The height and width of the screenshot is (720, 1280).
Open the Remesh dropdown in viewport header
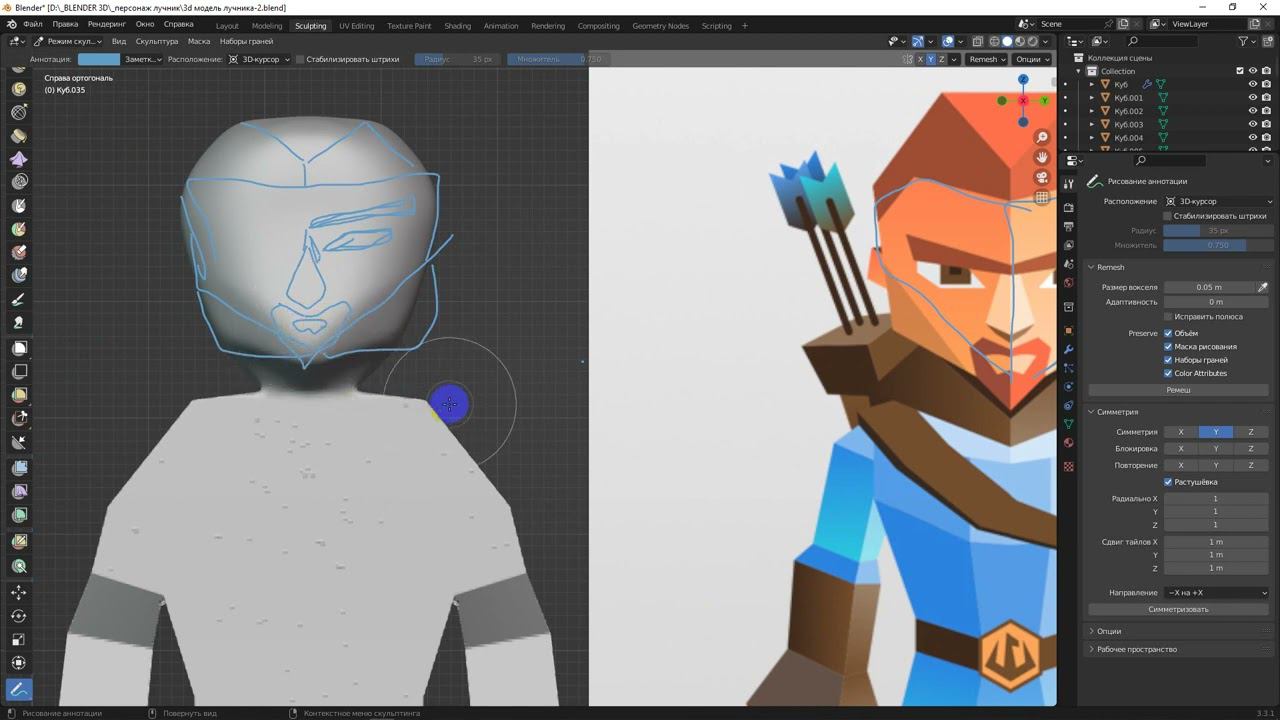click(987, 59)
